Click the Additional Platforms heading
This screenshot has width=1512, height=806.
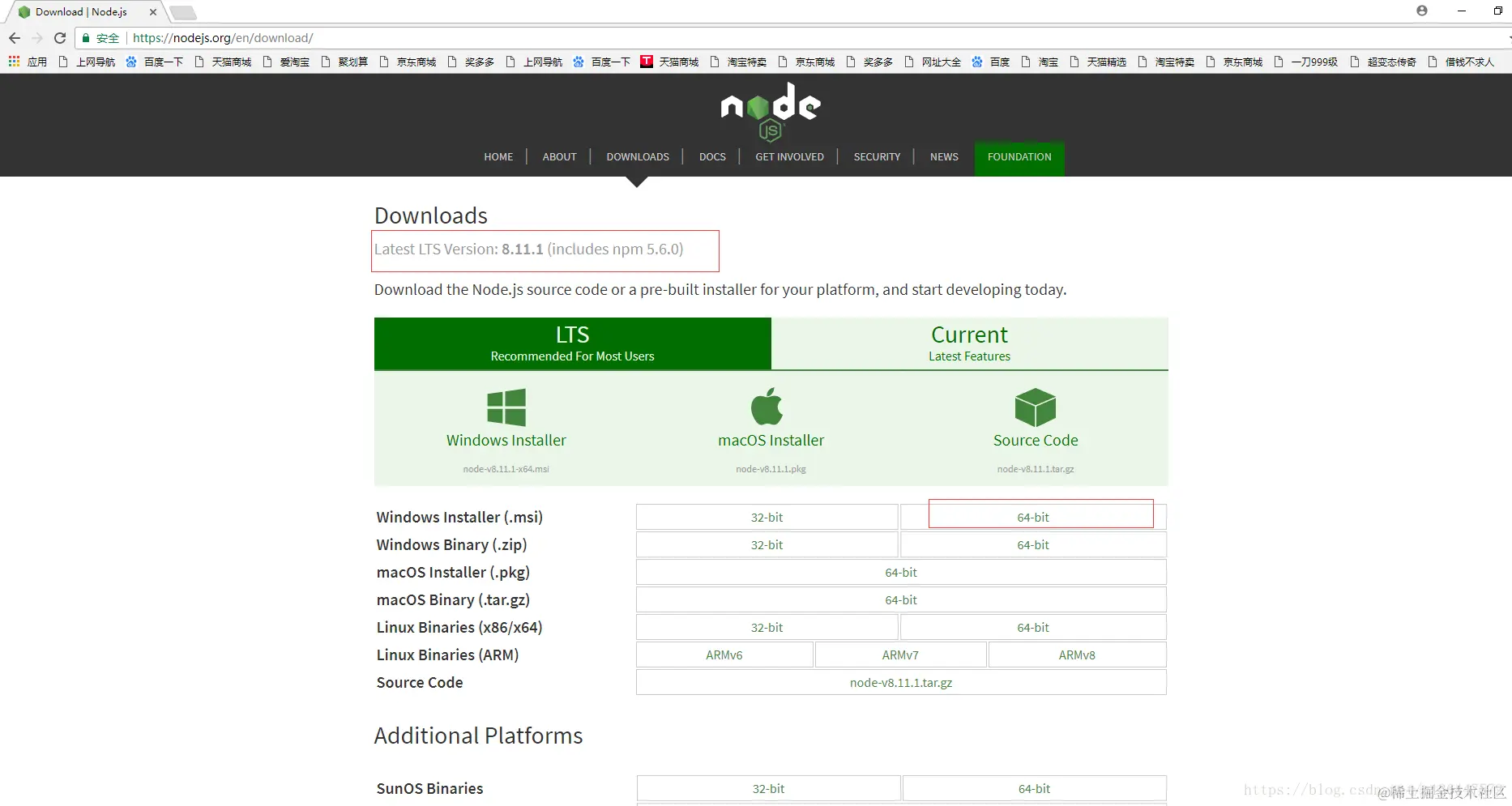click(478, 736)
